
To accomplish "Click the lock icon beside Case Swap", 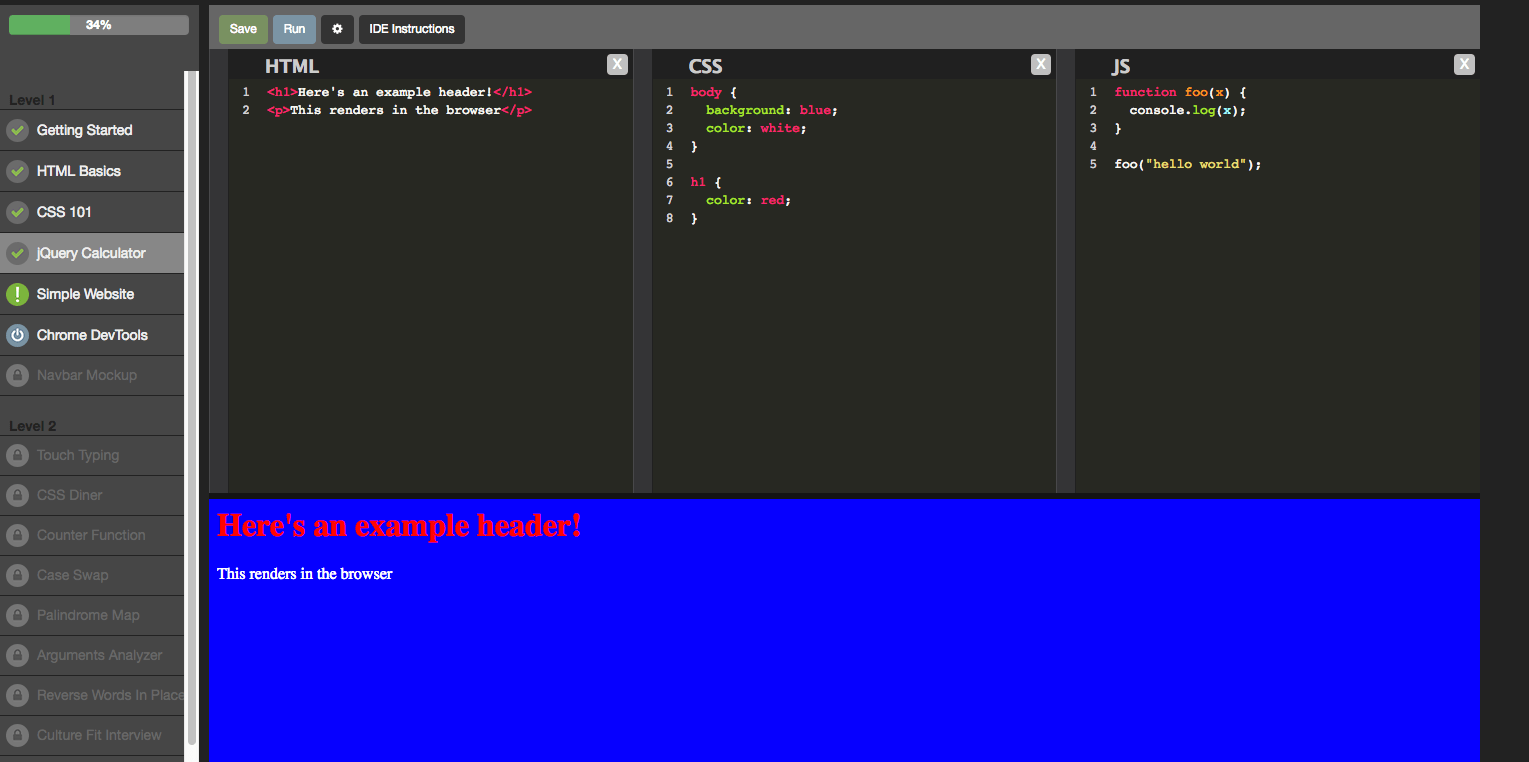I will pos(17,575).
